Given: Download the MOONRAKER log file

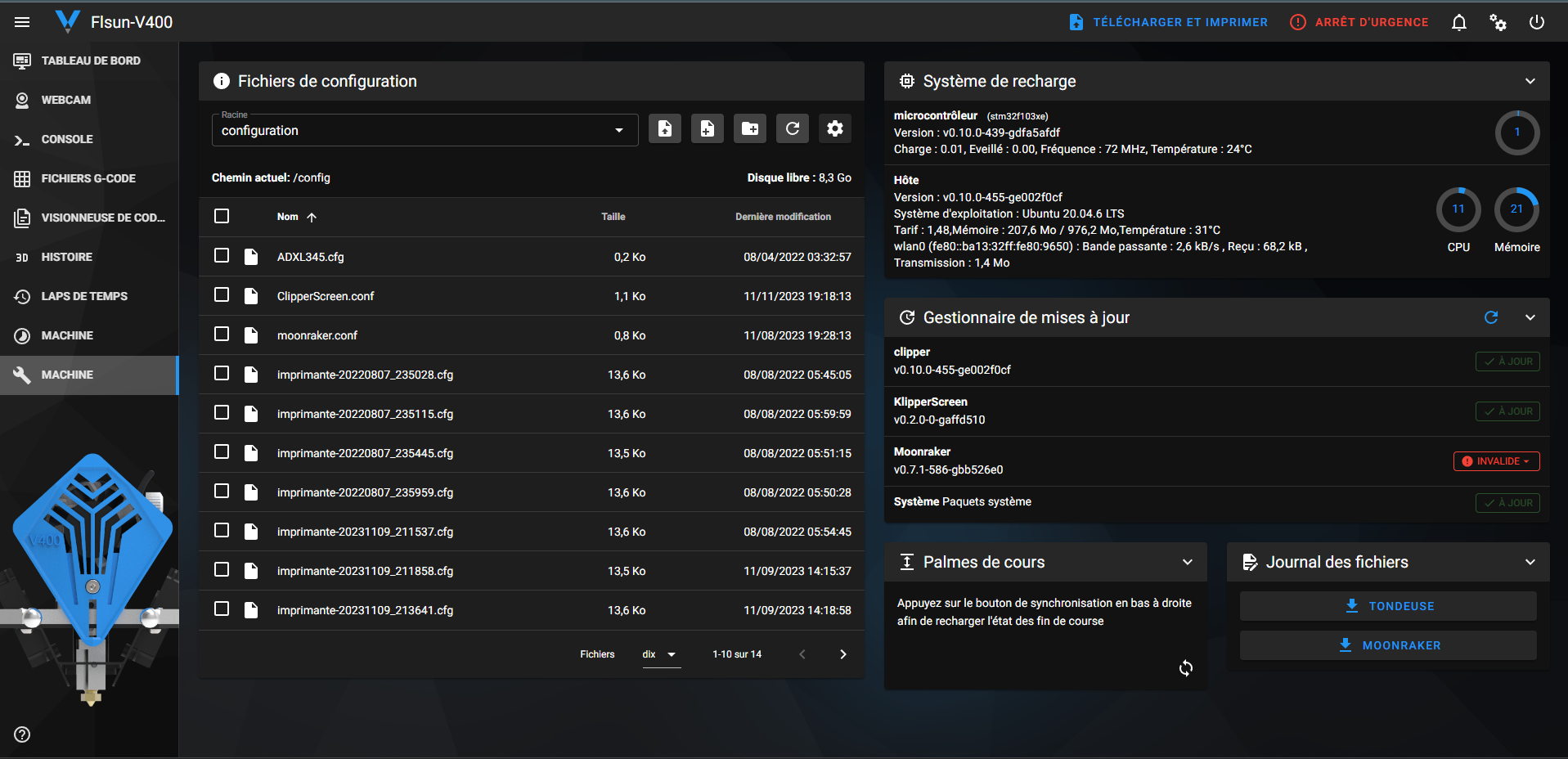Looking at the screenshot, I should (1388, 645).
